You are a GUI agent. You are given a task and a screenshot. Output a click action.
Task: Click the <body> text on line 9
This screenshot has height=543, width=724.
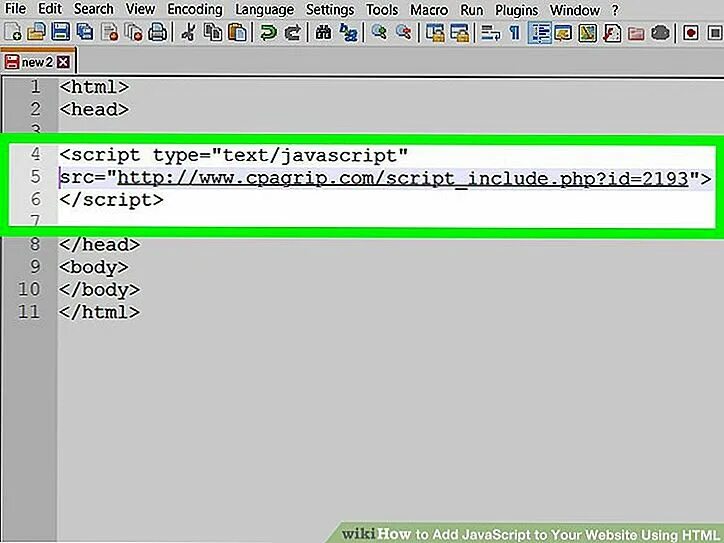94,267
